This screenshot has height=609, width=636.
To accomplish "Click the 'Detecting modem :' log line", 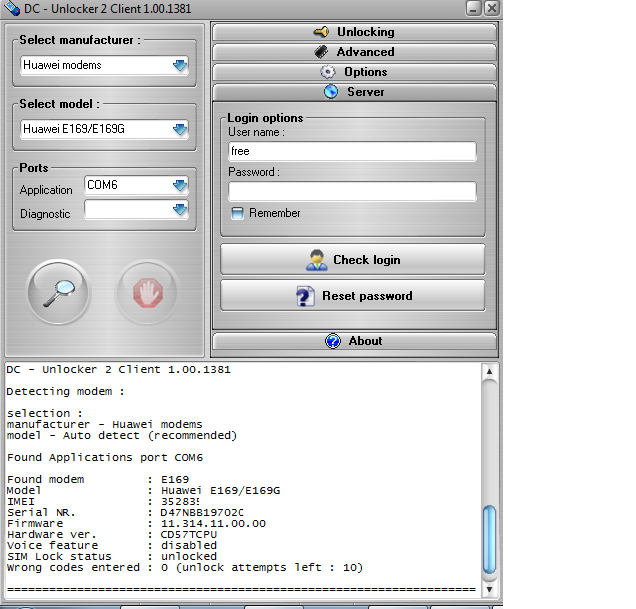I will click(65, 392).
